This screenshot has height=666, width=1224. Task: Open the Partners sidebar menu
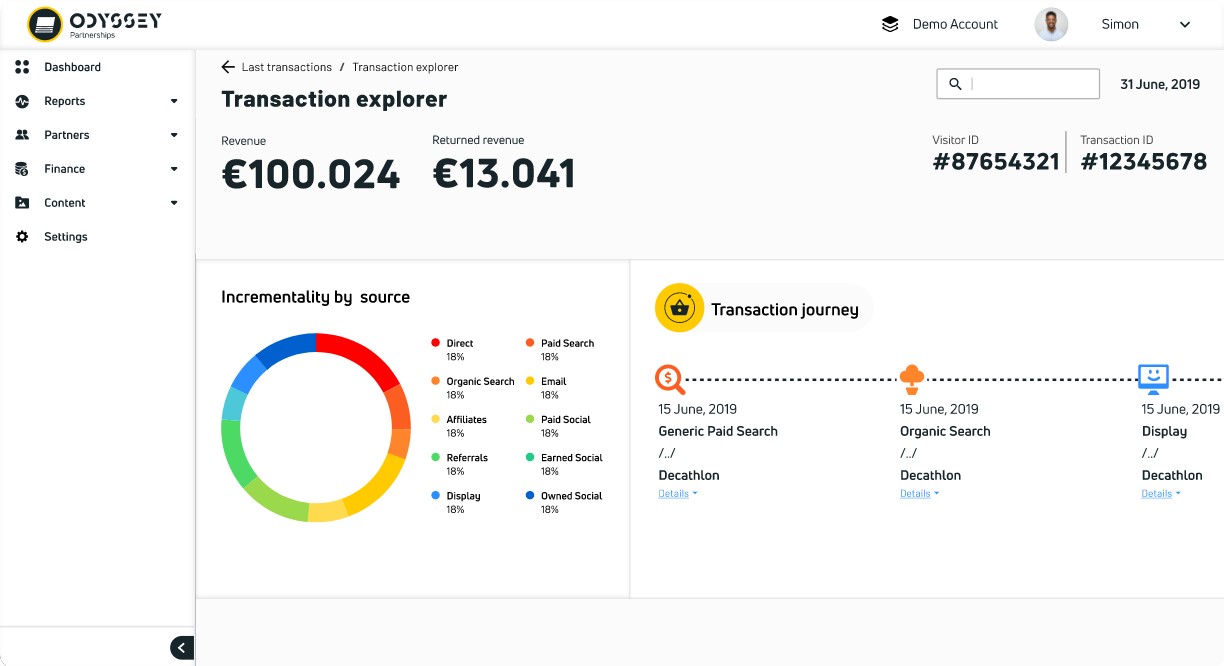point(66,135)
